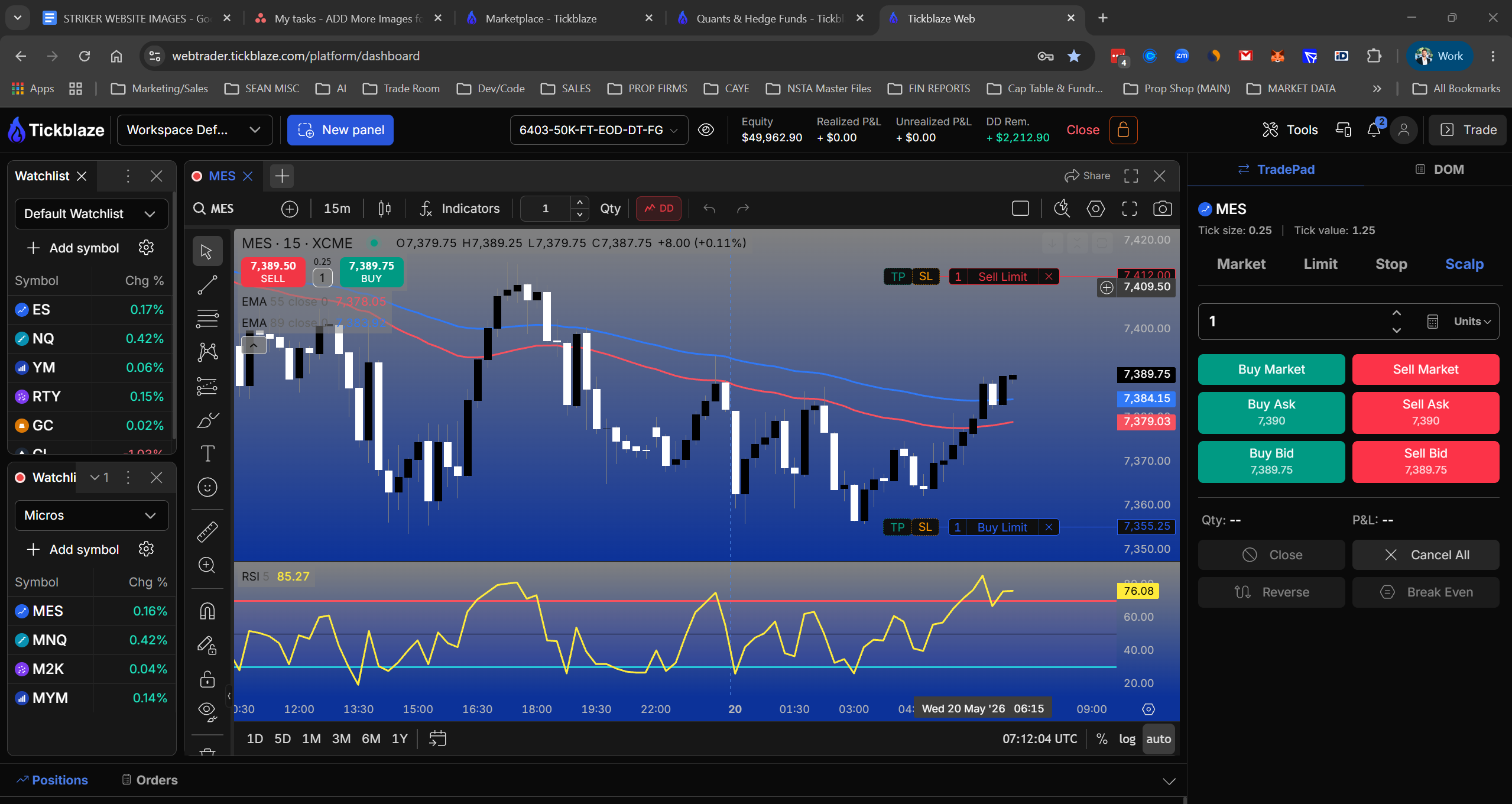The width and height of the screenshot is (1512, 804).
Task: Select NQ in the watchlist
Action: pyautogui.click(x=90, y=339)
